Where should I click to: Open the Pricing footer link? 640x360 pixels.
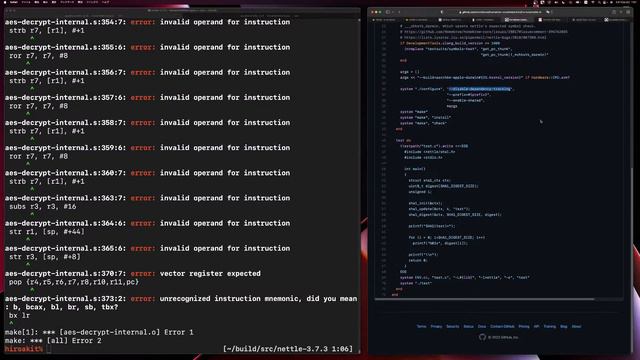coord(524,327)
